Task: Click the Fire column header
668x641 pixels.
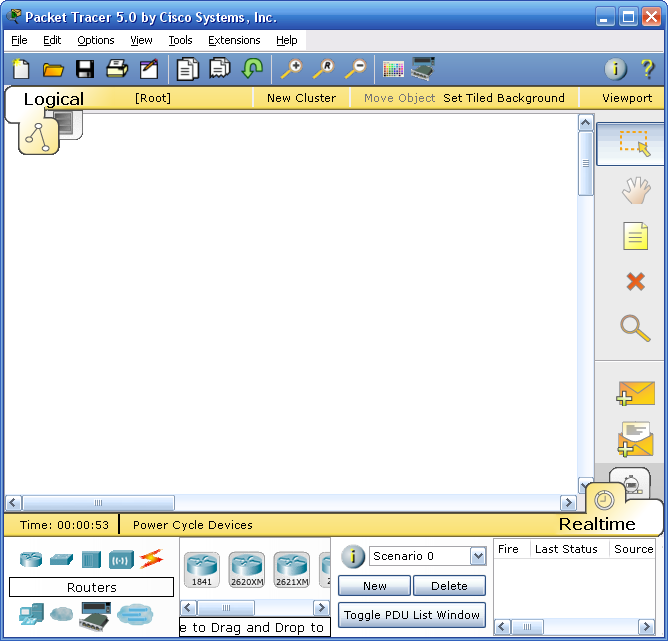Action: pos(508,549)
